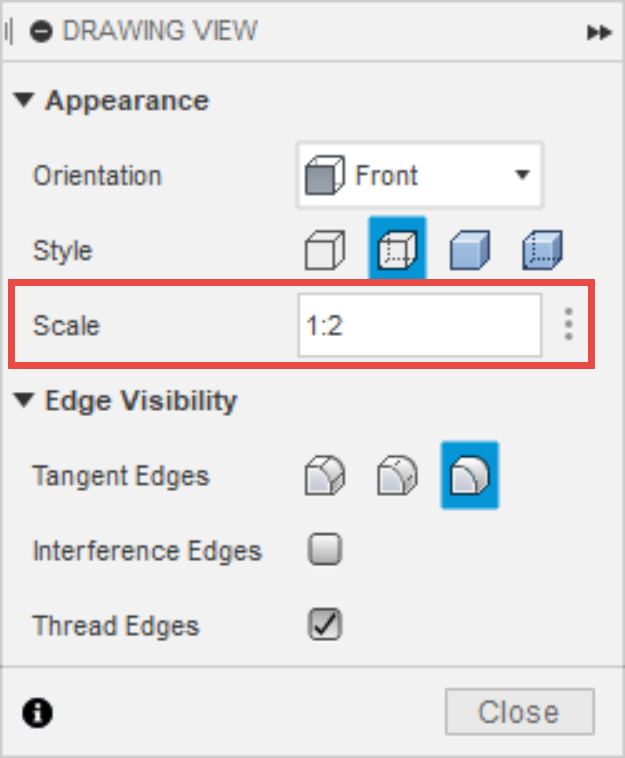Open the Scale options three-dot menu

(568, 325)
